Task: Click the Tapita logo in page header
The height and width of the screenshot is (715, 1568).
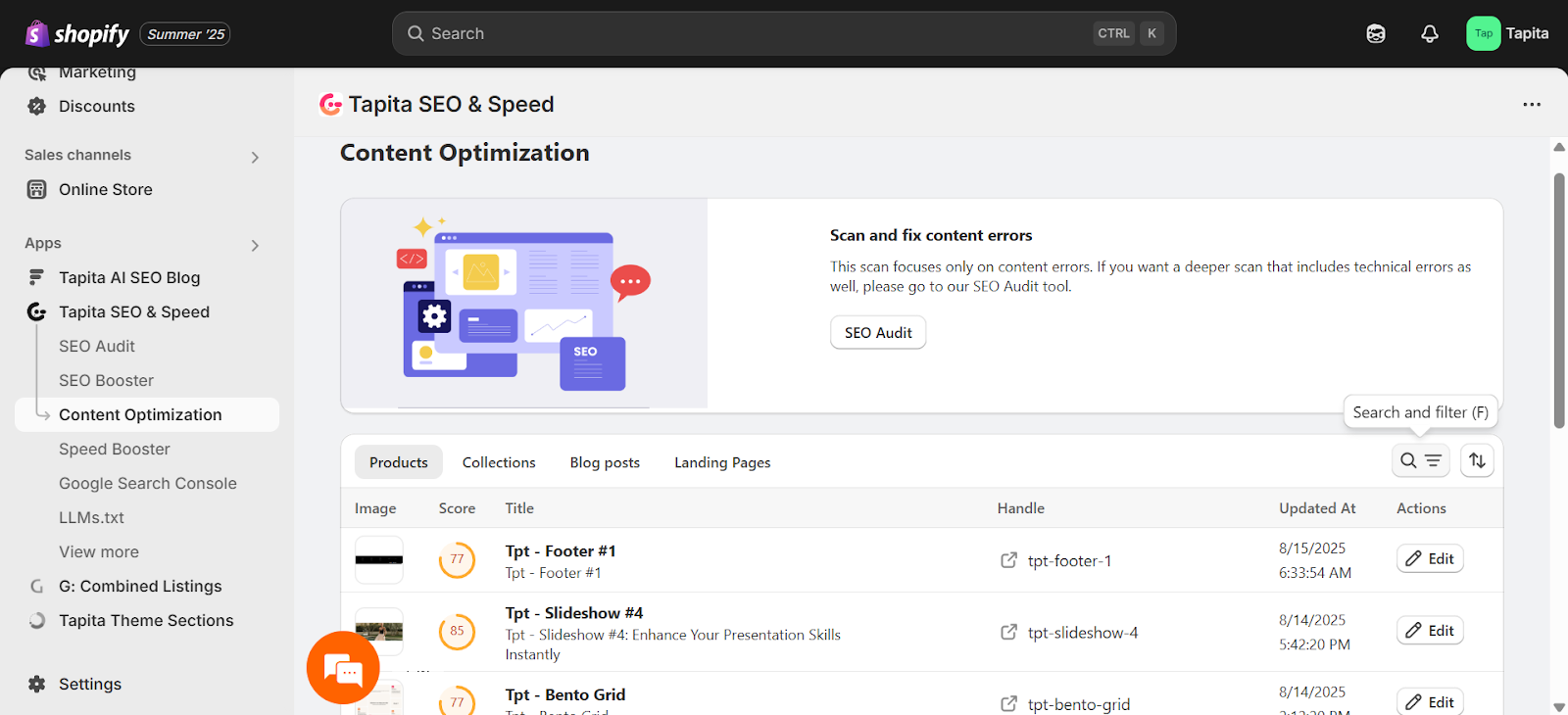Action: click(330, 104)
